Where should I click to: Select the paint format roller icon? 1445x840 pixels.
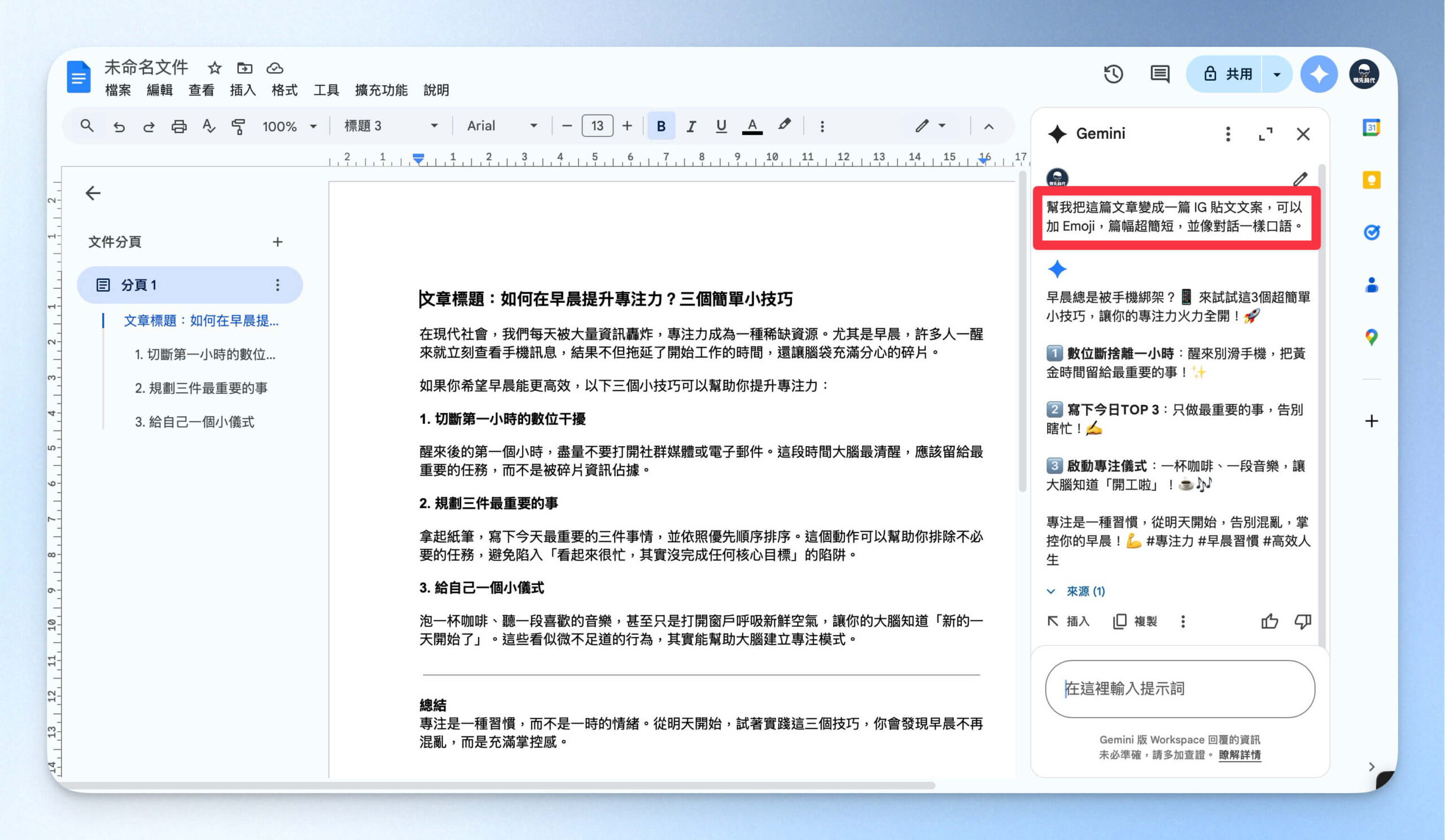239,126
